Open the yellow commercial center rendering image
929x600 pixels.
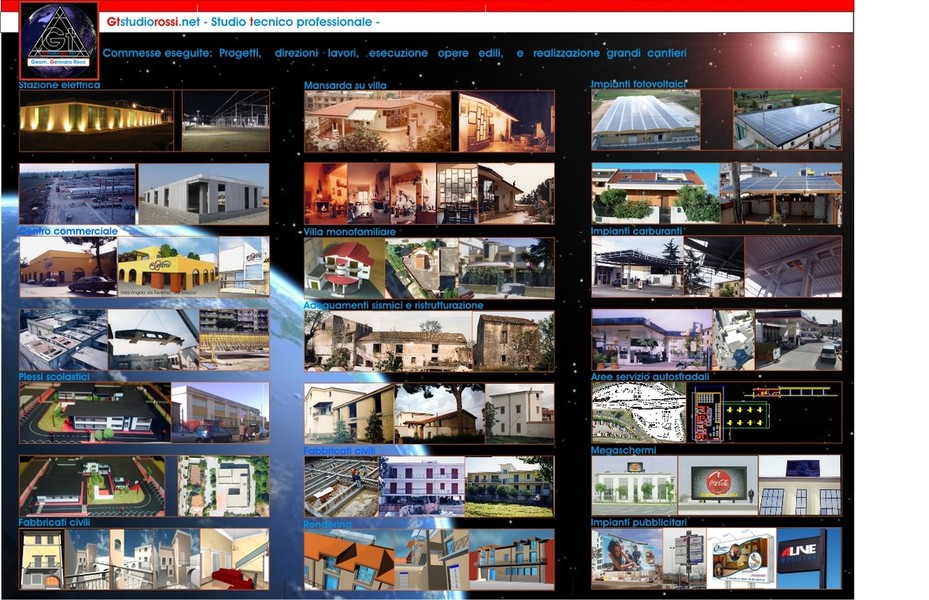(166, 266)
